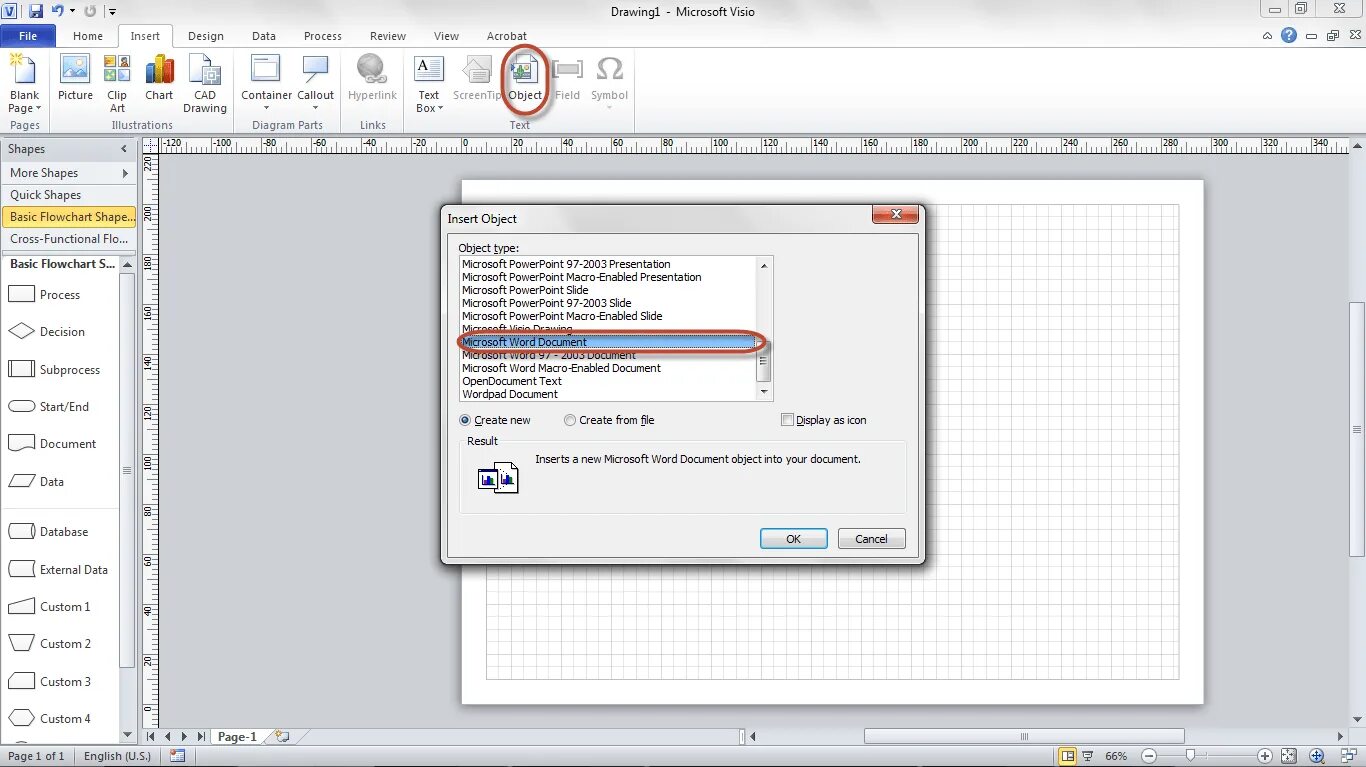This screenshot has height=767, width=1366.
Task: Open the File tab
Action: [x=28, y=36]
